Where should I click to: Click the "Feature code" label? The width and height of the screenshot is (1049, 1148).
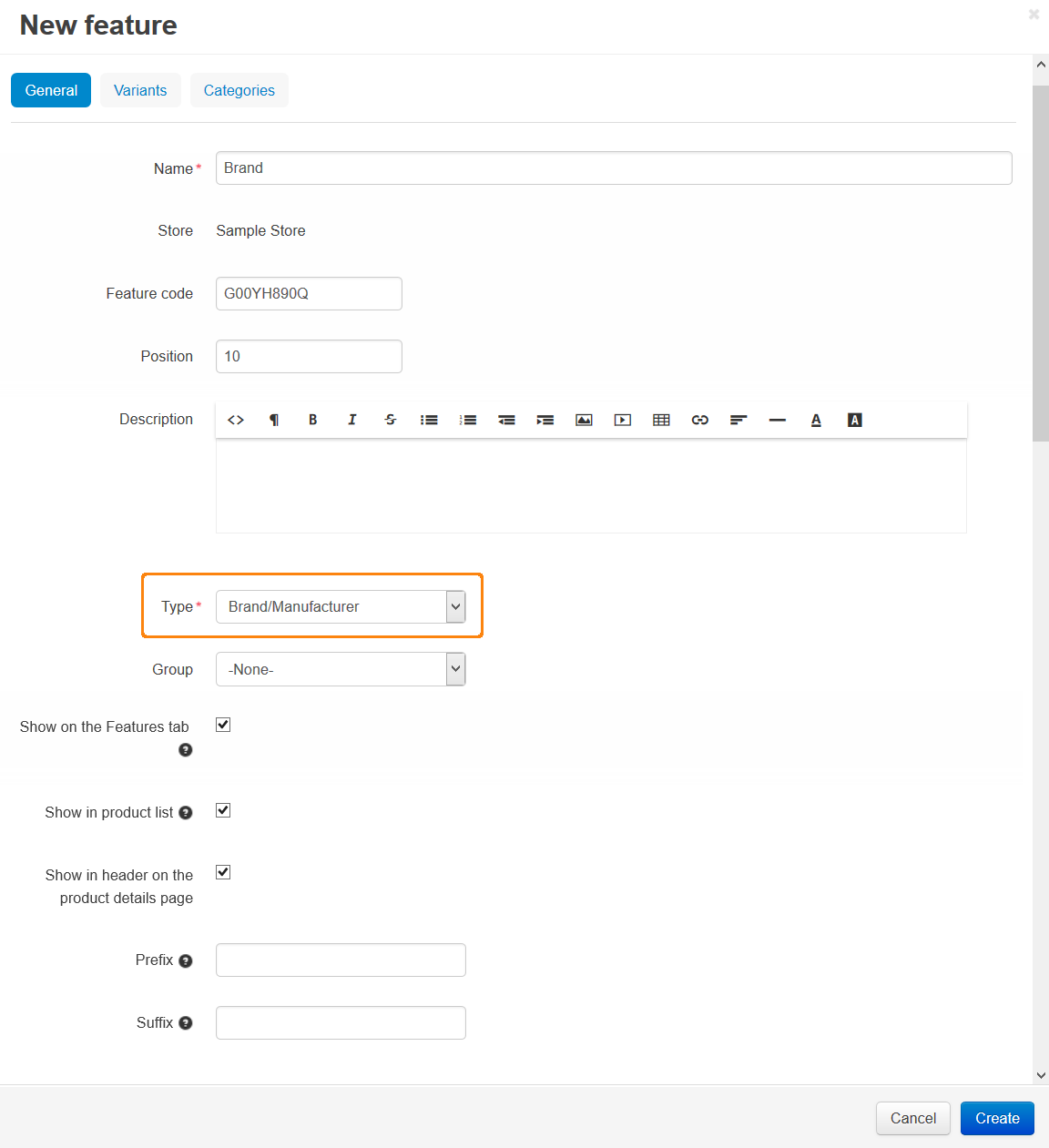click(149, 293)
